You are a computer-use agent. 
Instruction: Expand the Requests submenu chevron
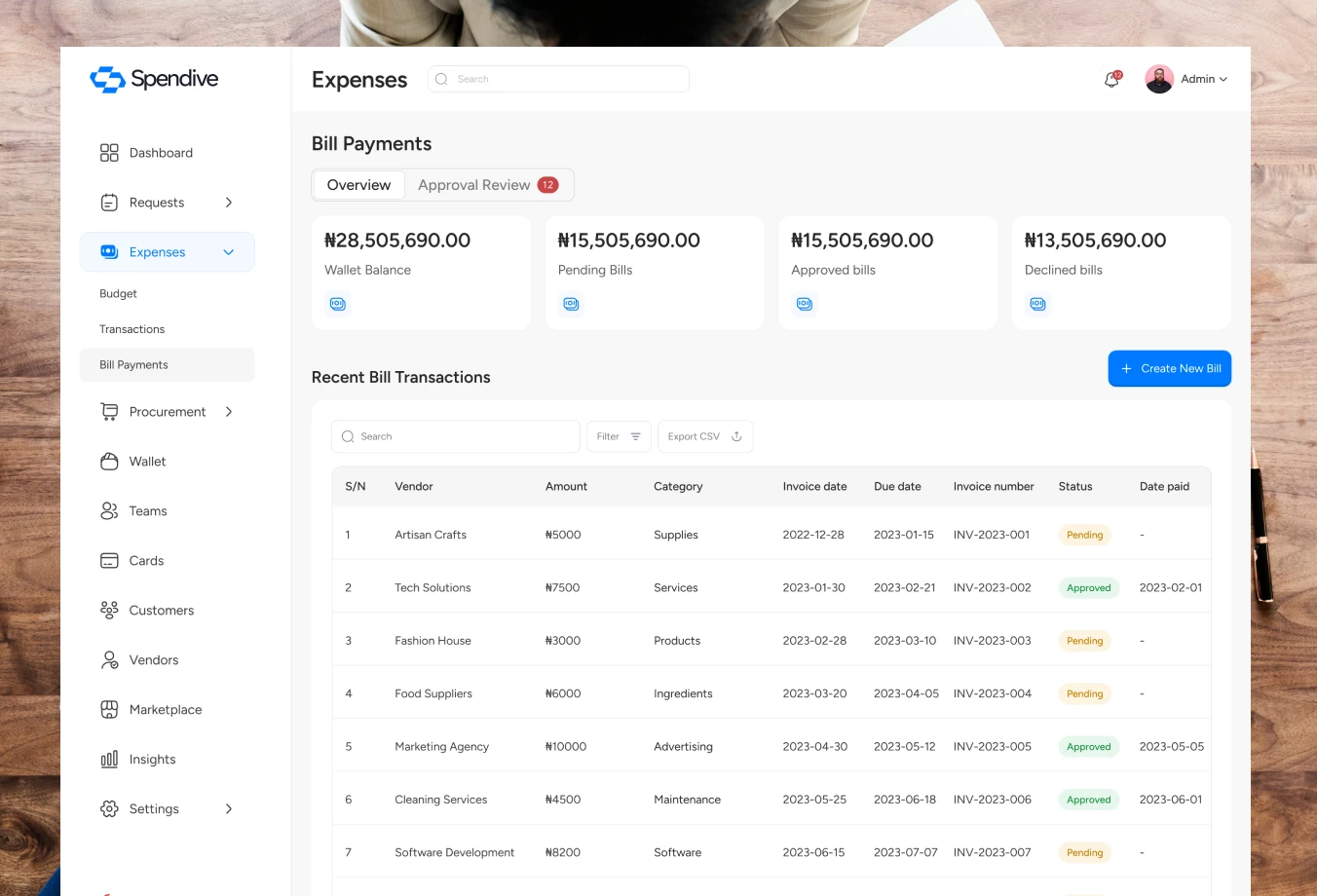coord(229,203)
